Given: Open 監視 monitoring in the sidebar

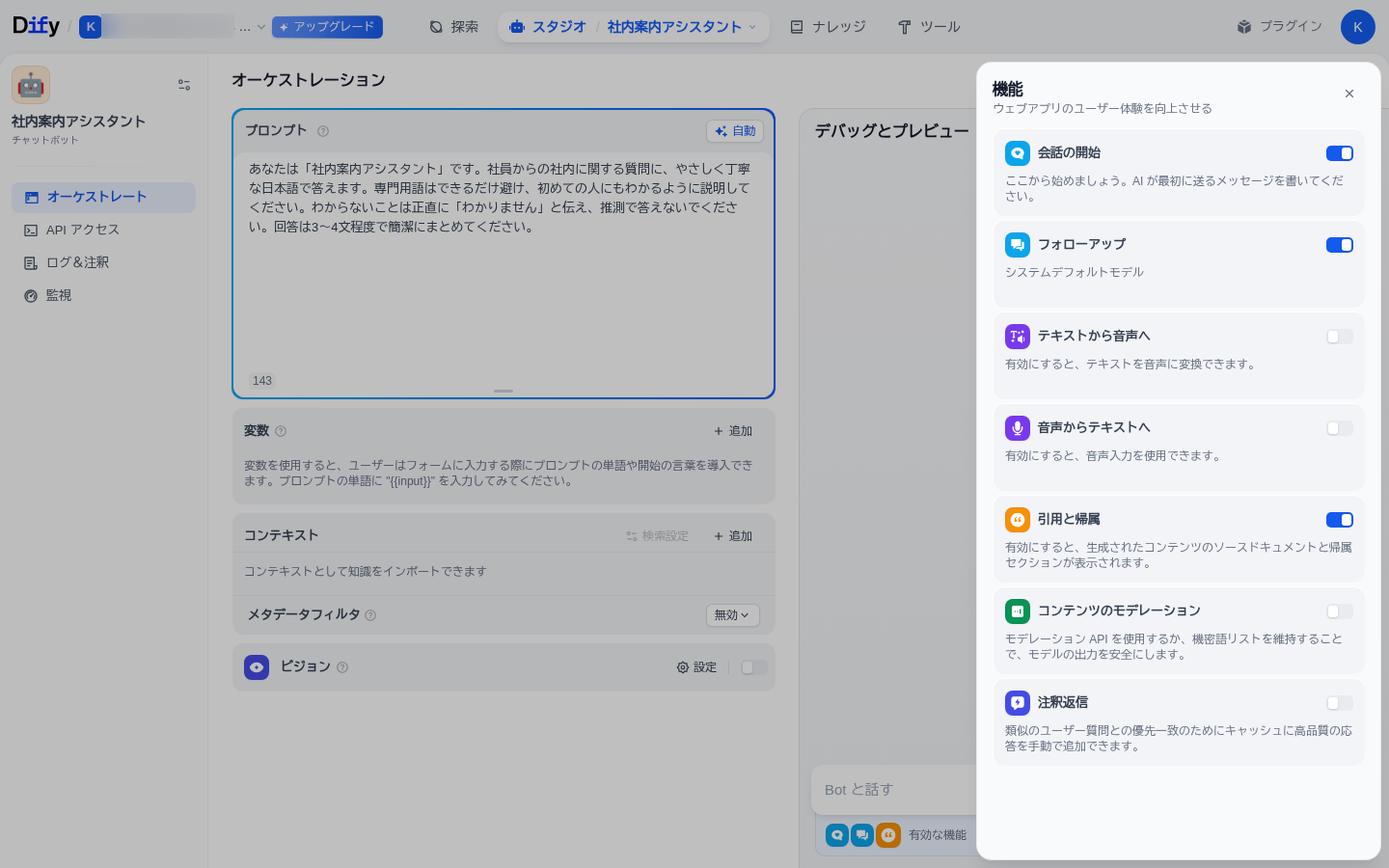Looking at the screenshot, I should point(103,295).
